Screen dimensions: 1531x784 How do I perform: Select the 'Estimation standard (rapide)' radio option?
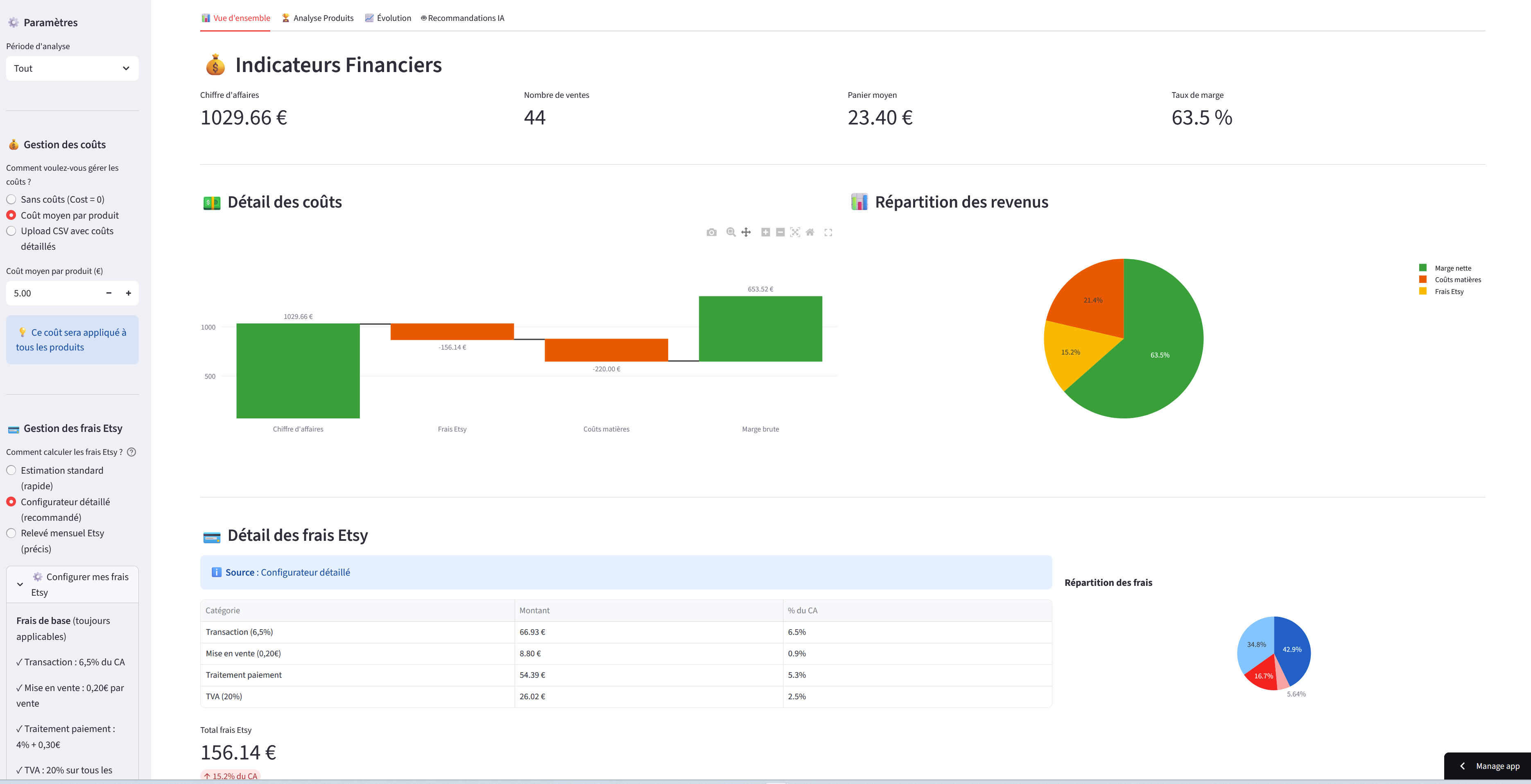tap(11, 471)
